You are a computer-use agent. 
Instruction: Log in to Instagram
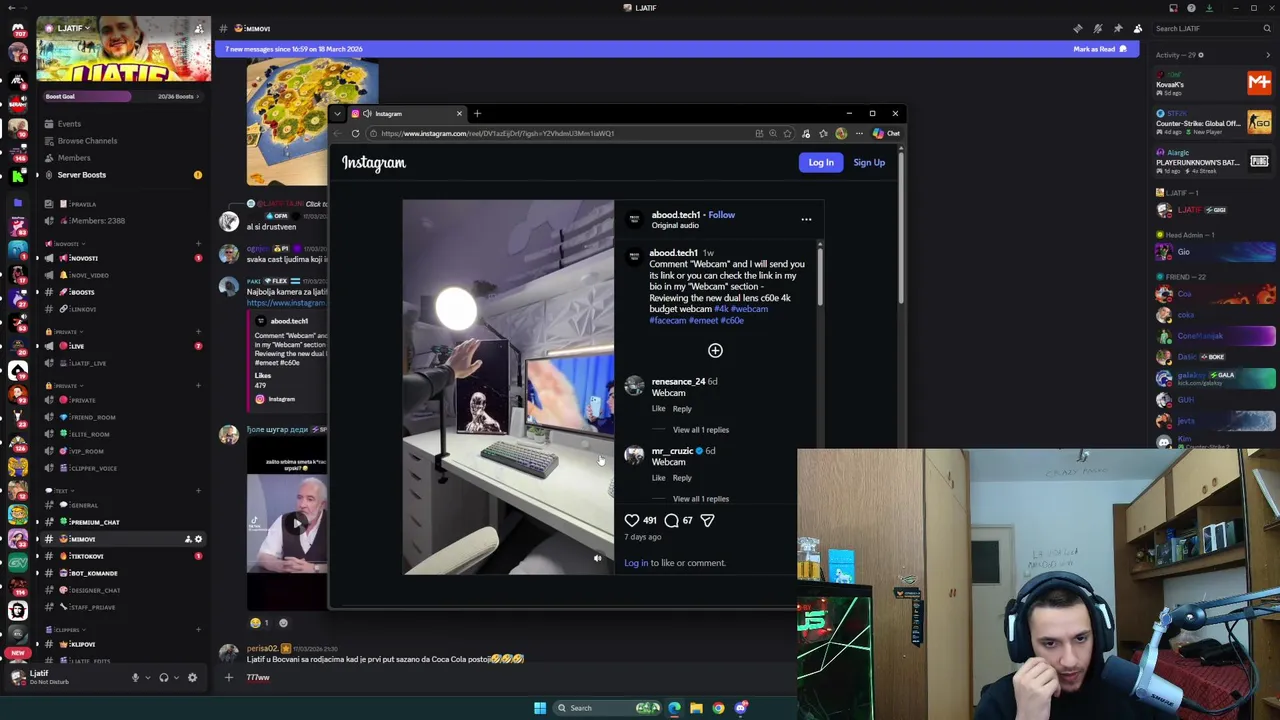pos(821,162)
